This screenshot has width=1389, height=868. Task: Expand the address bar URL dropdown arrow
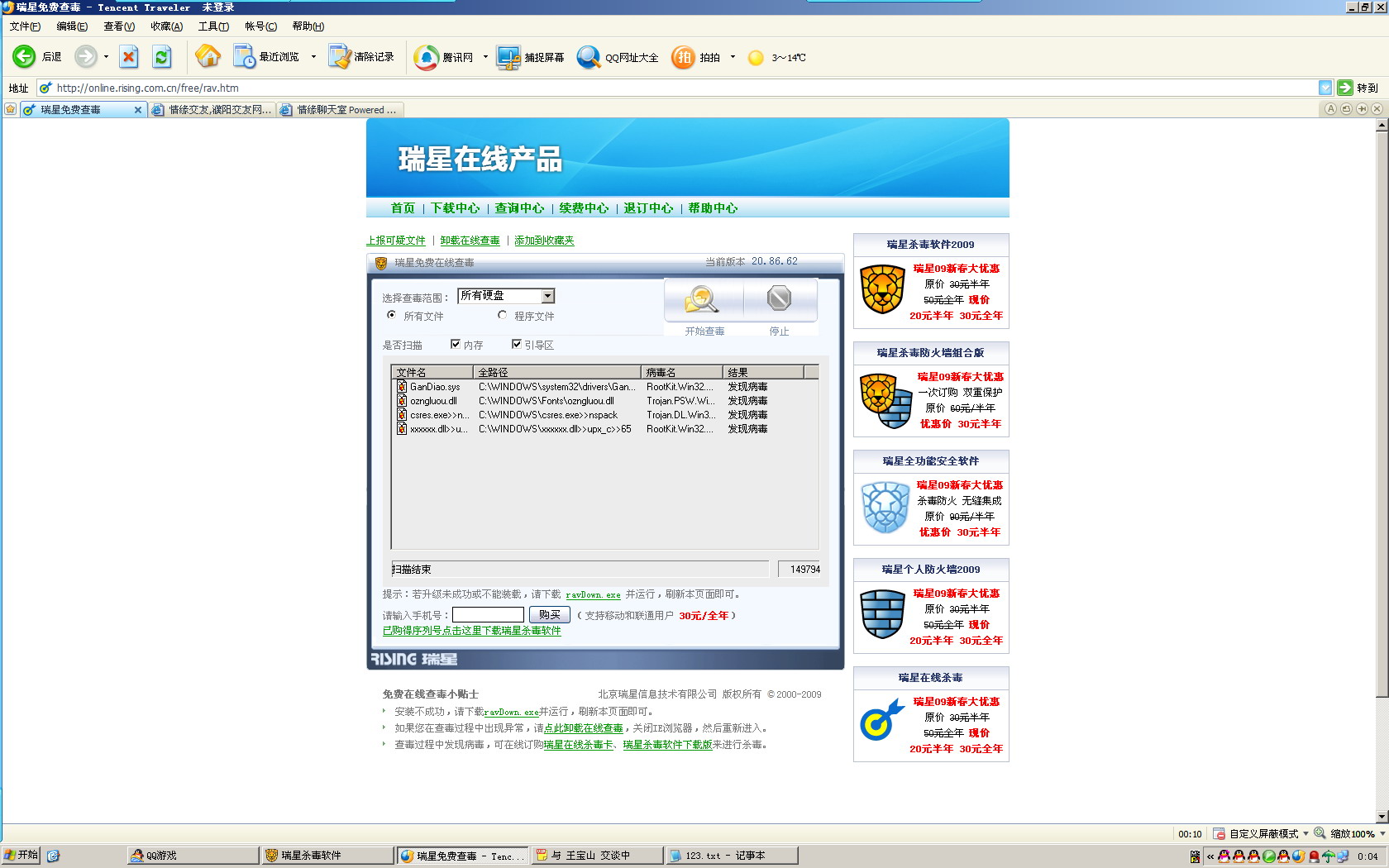(x=1325, y=88)
